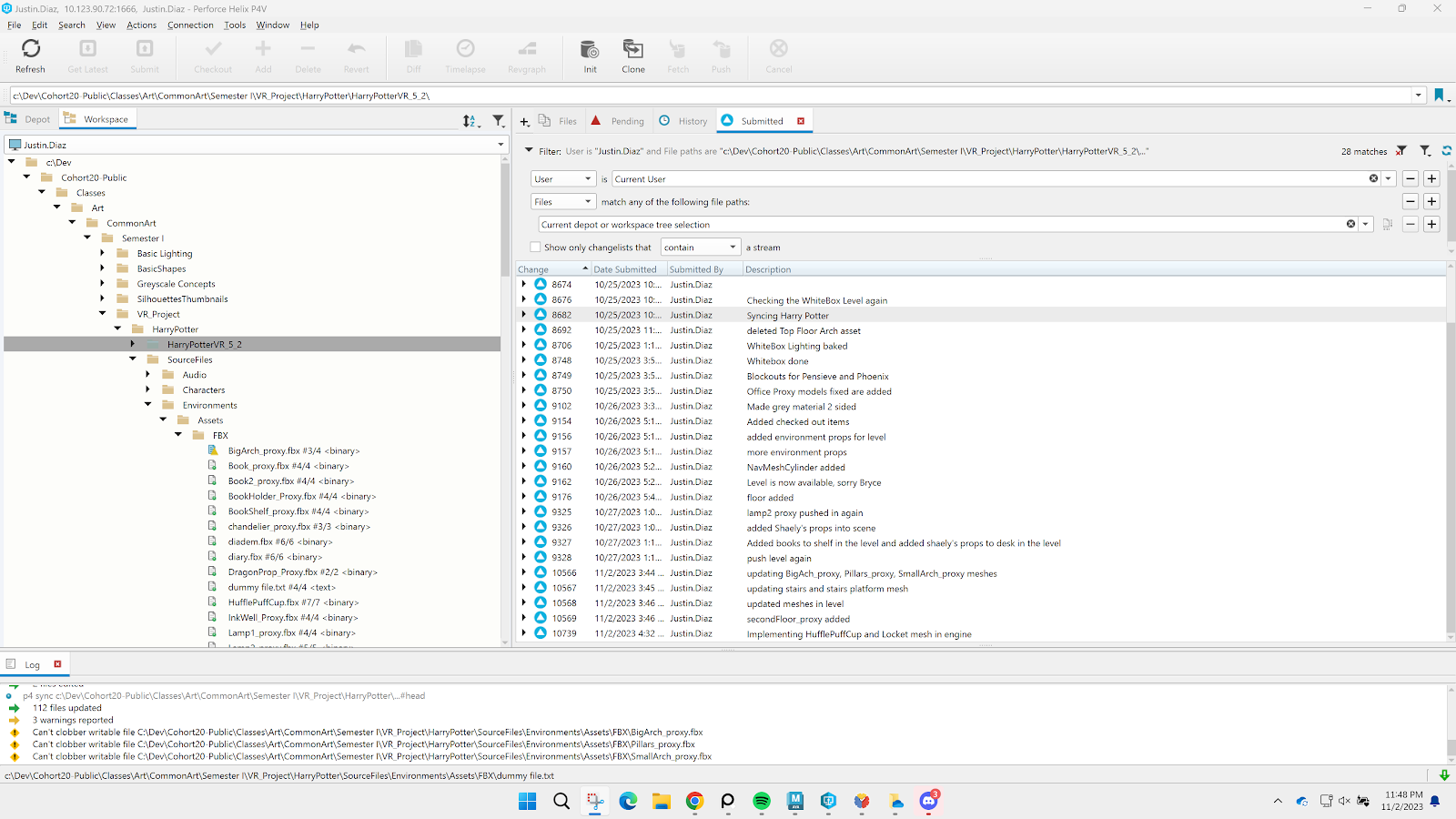1456x819 pixels.
Task: Select the floor added changelist row
Action: pyautogui.click(x=981, y=497)
